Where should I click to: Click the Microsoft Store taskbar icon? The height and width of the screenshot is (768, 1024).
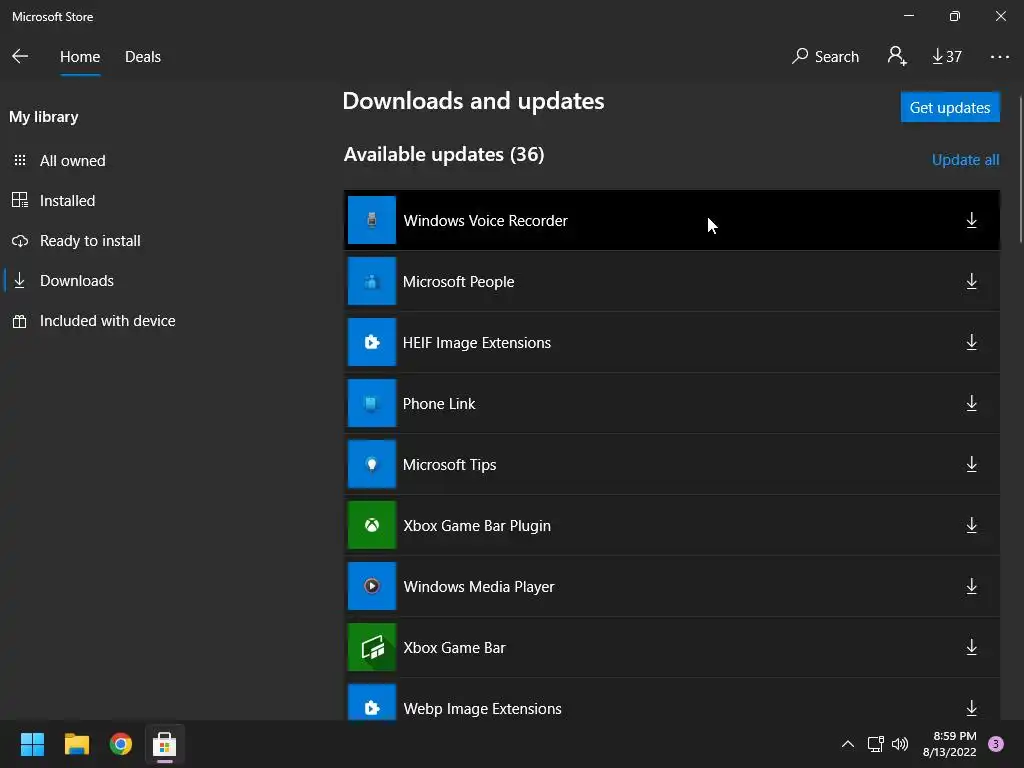point(165,744)
